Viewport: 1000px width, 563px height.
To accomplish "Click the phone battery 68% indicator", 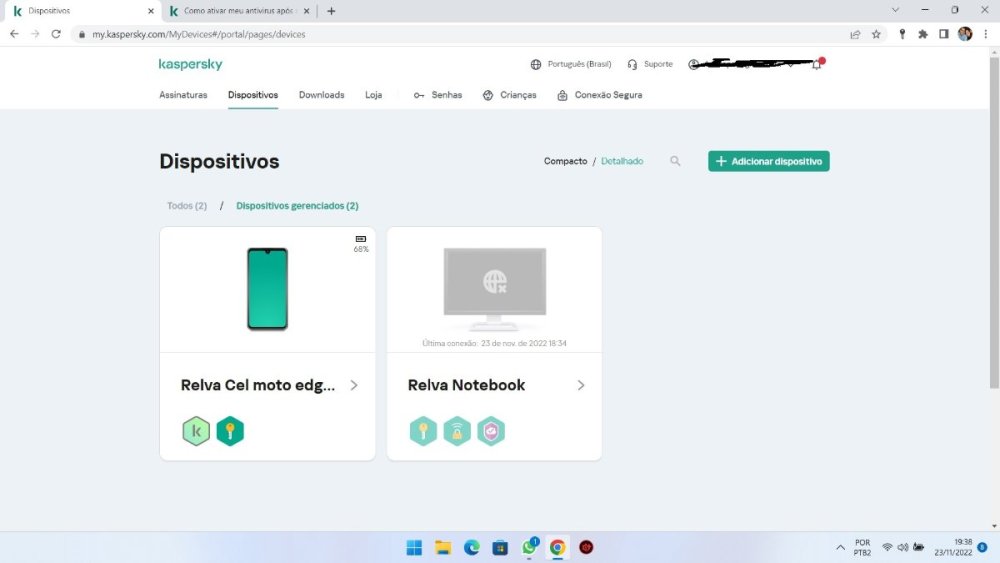I will 361,244.
